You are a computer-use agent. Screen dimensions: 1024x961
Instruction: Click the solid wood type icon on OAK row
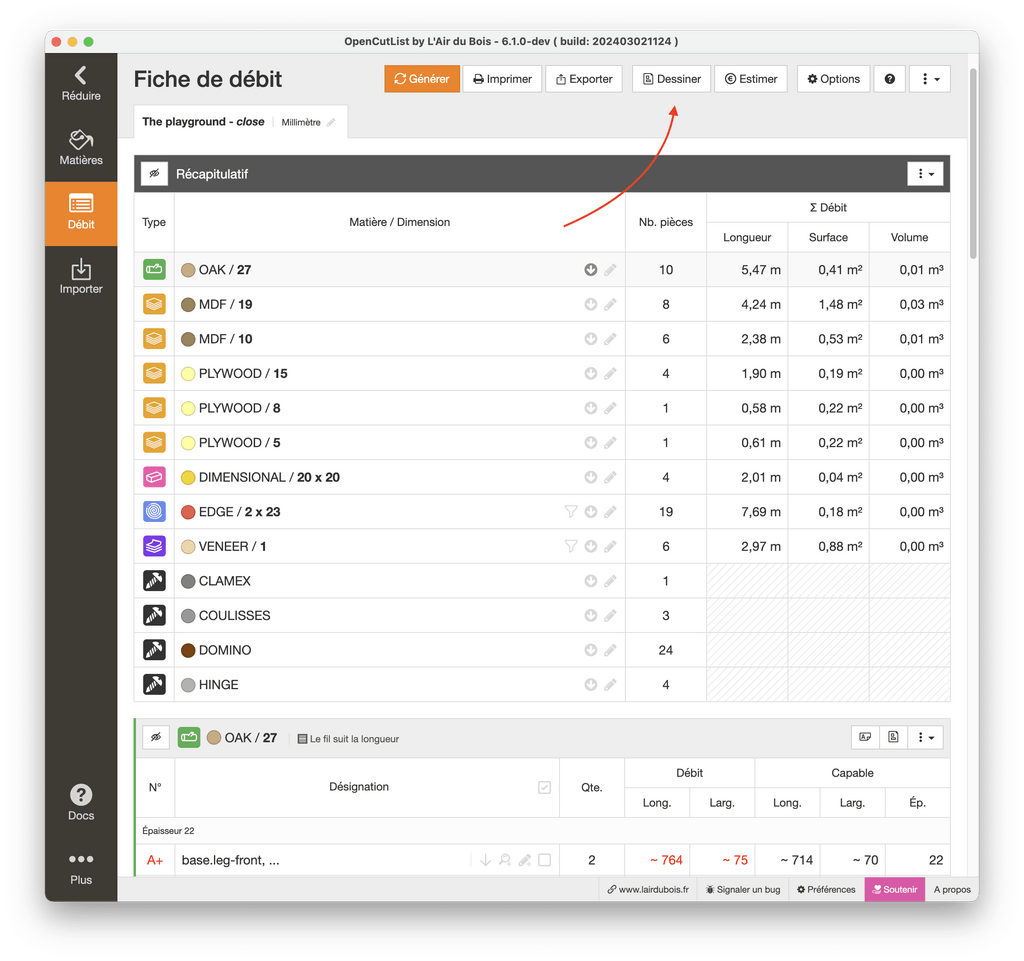(154, 270)
